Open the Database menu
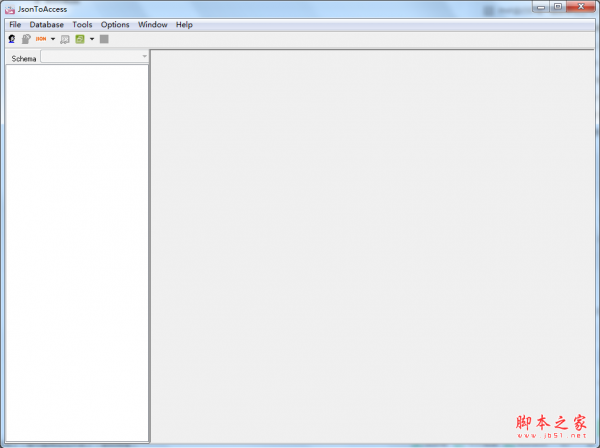This screenshot has width=600, height=448. coord(47,25)
